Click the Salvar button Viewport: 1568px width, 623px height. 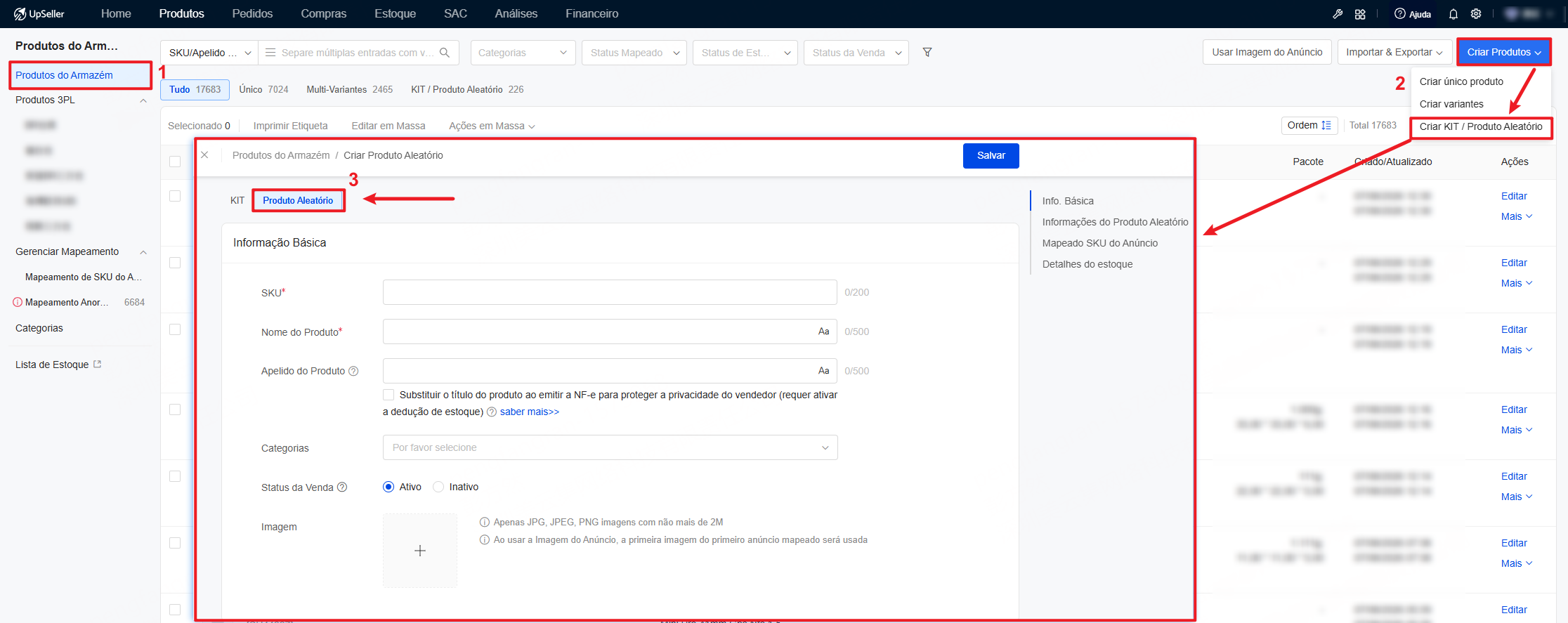991,156
